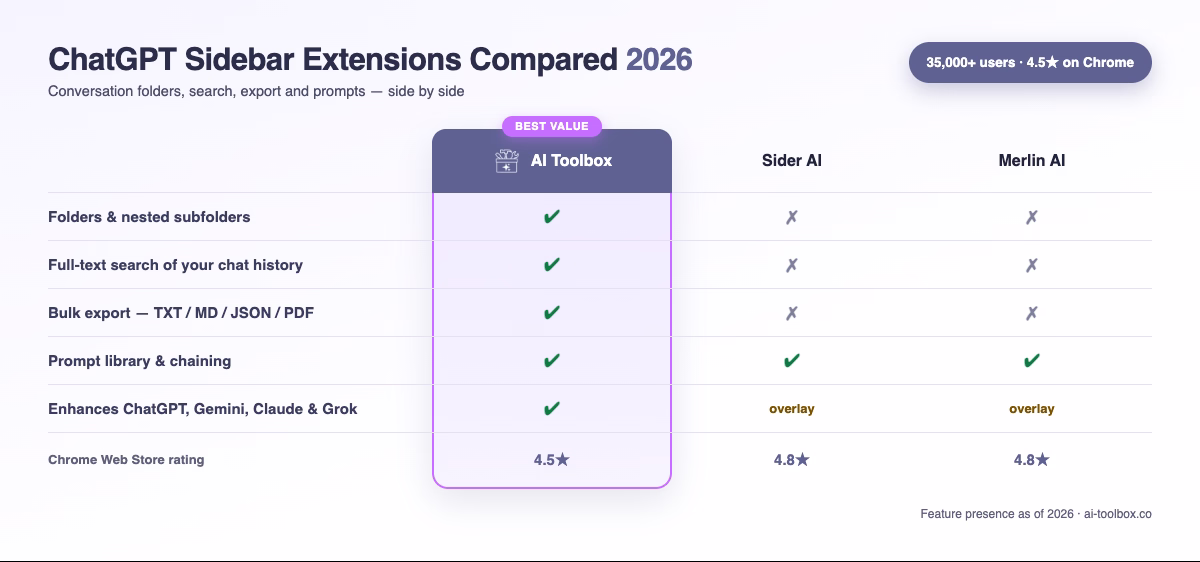Click AI Toolbox checkmark for Full-text search row

coord(552,265)
